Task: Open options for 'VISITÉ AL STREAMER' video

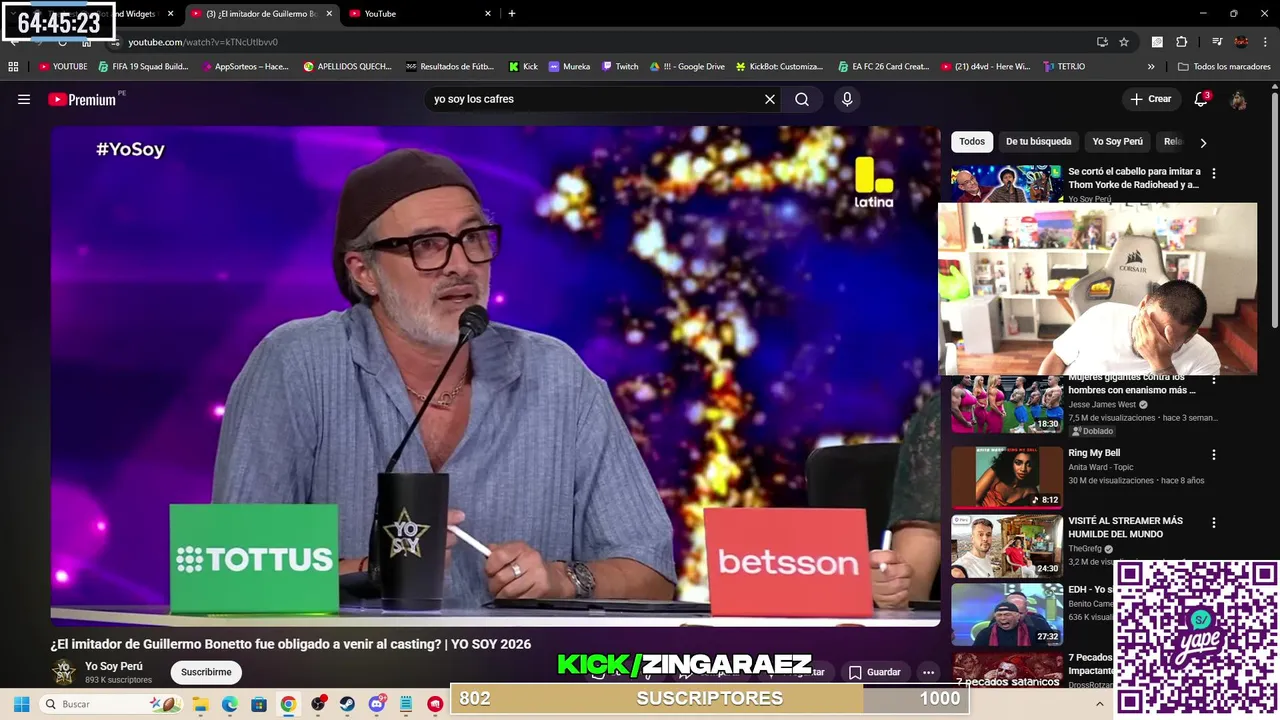Action: coord(1214,523)
